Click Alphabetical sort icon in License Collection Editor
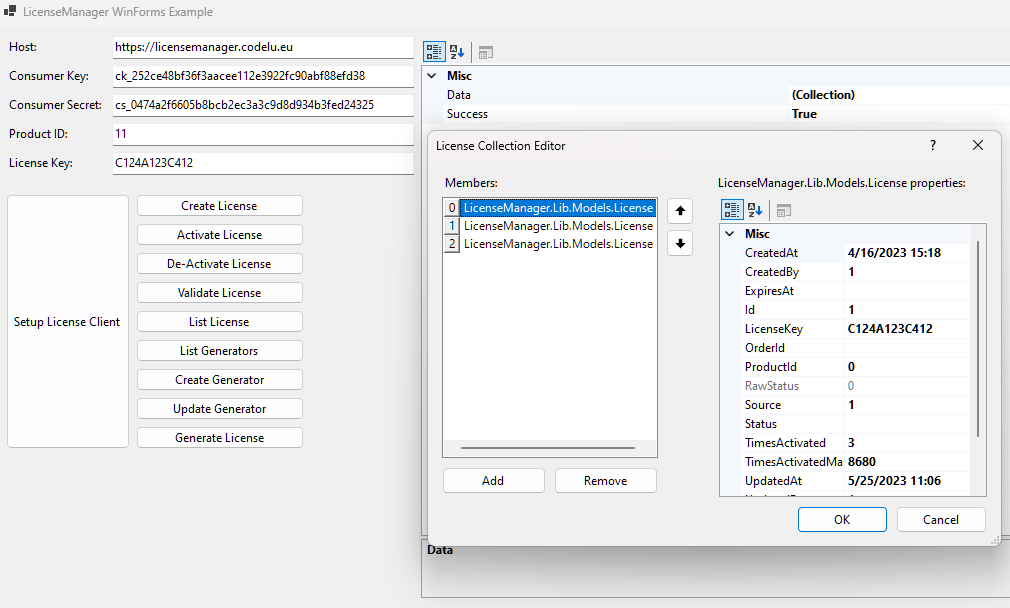 [755, 209]
